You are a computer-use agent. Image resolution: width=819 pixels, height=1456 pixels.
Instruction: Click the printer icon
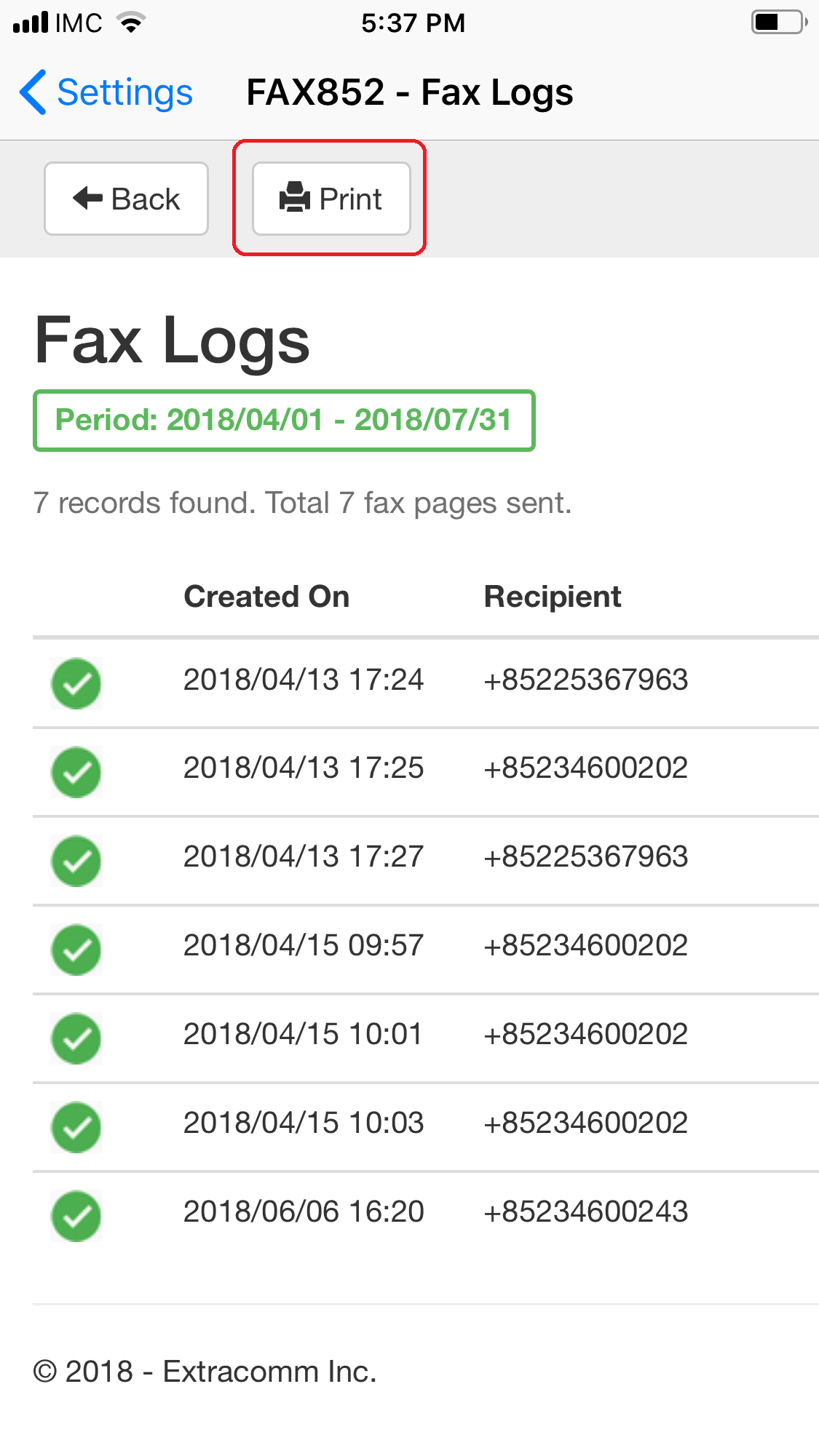pyautogui.click(x=295, y=198)
